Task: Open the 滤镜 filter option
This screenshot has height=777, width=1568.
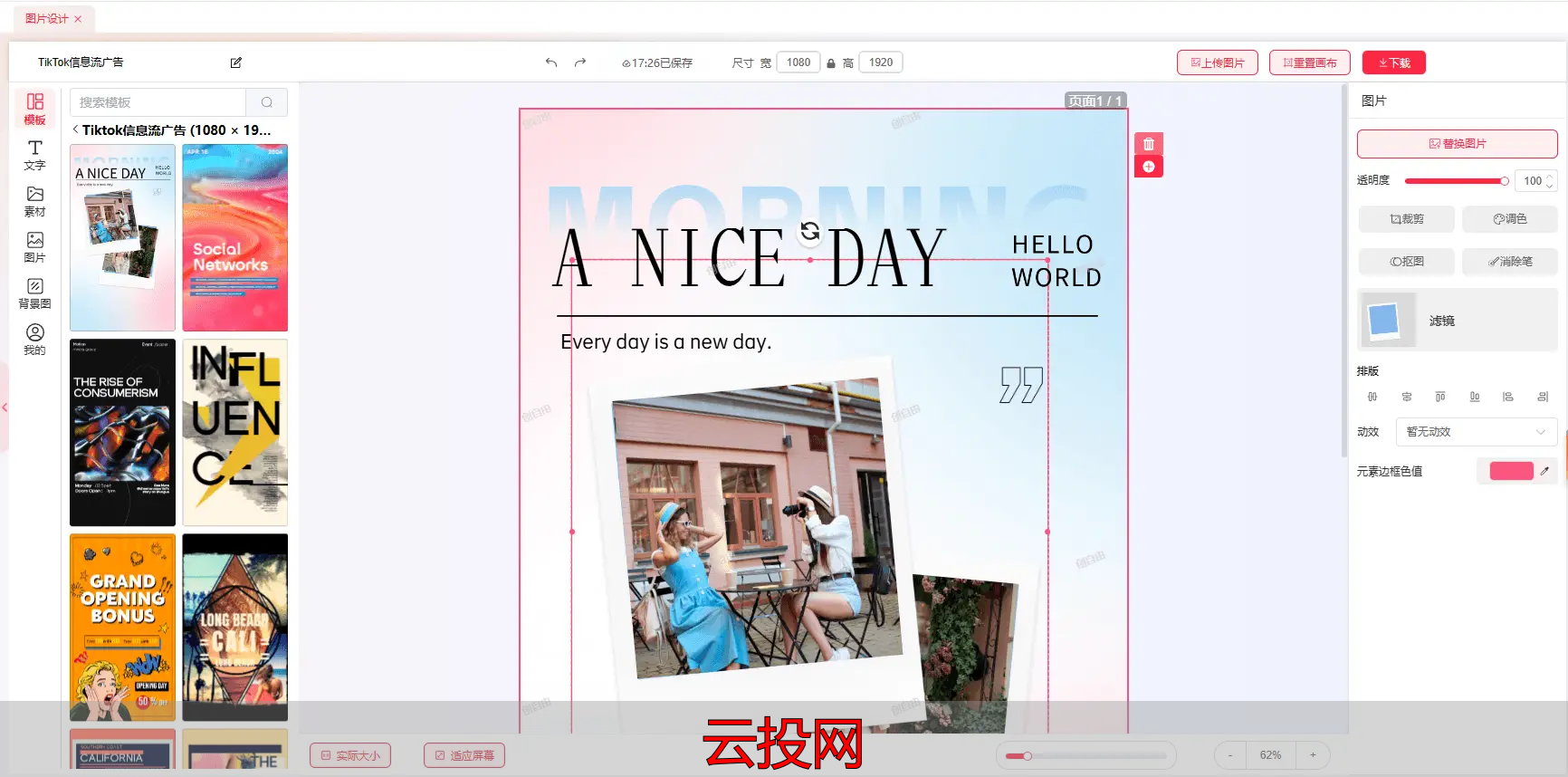Action: tap(1458, 321)
